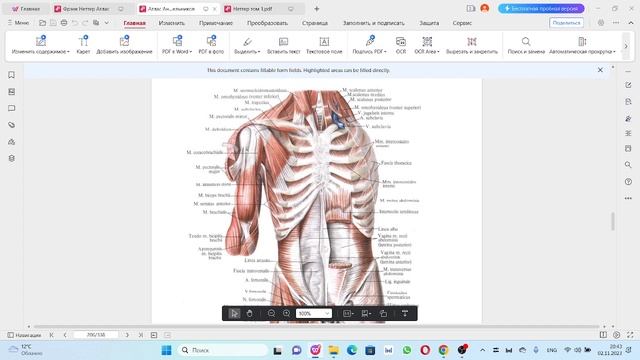
Task: Expand the quick access toolbar dropdown arrow
Action: pos(107,23)
